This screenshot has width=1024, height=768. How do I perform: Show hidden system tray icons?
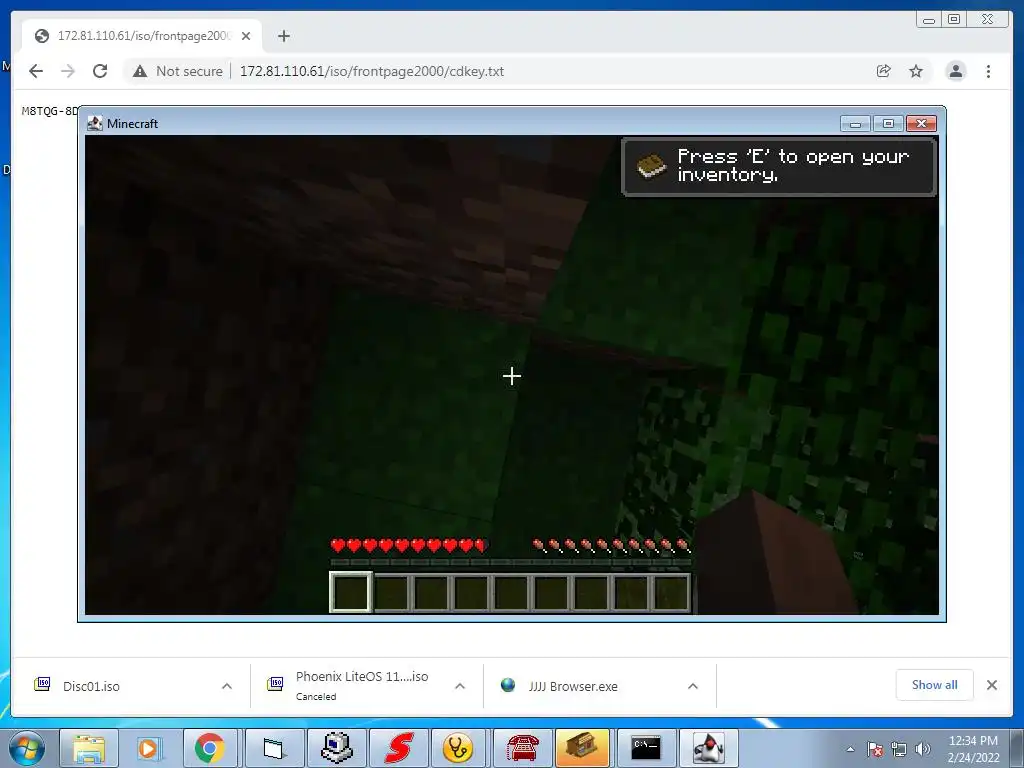(x=850, y=749)
